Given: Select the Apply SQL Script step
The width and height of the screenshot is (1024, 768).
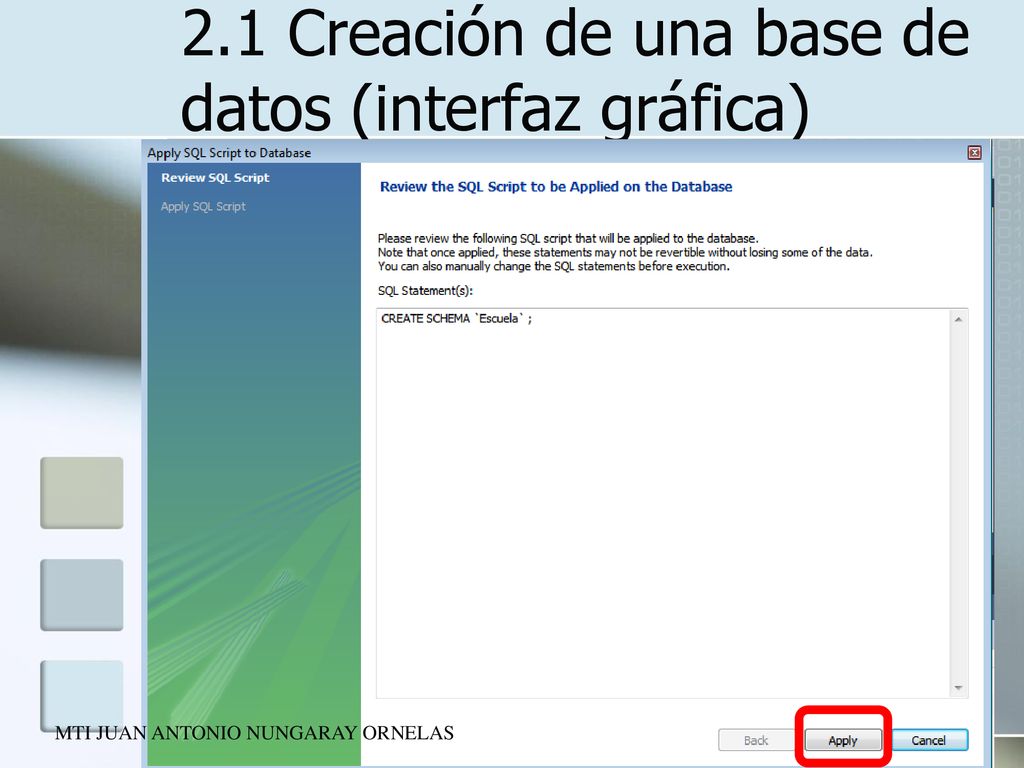Looking at the screenshot, I should pyautogui.click(x=203, y=206).
